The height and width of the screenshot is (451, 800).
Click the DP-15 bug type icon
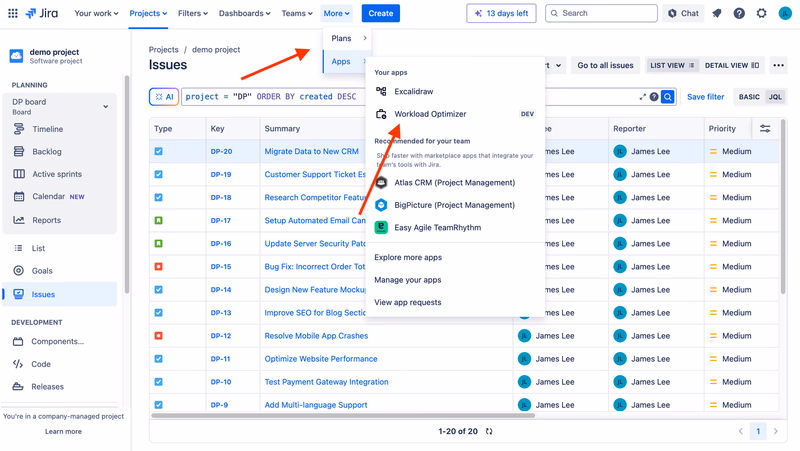(x=159, y=266)
